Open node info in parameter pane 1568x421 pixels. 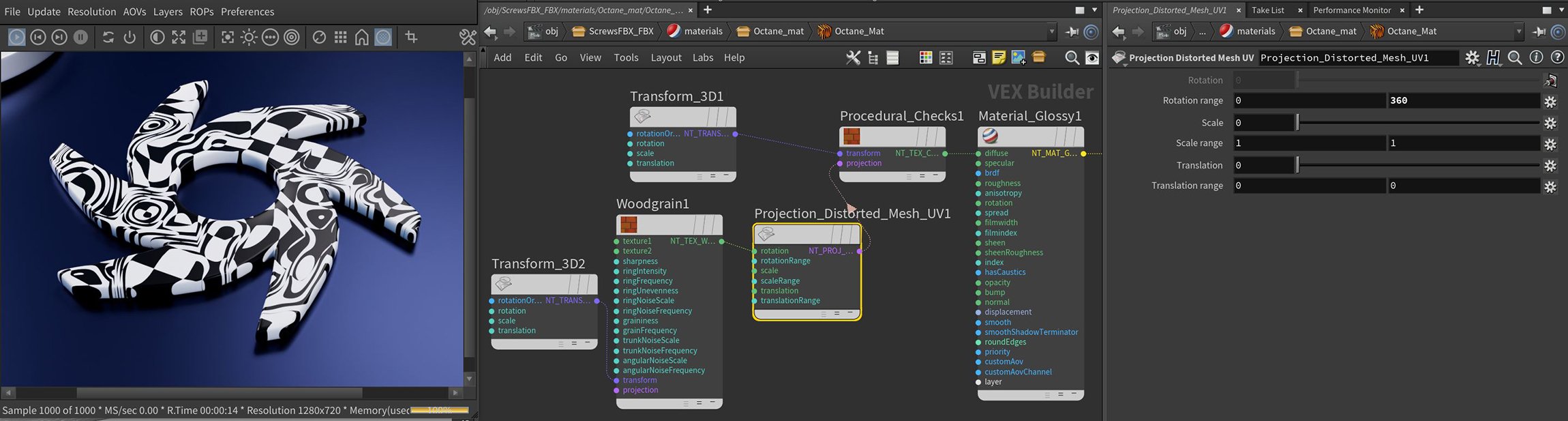(1536, 58)
